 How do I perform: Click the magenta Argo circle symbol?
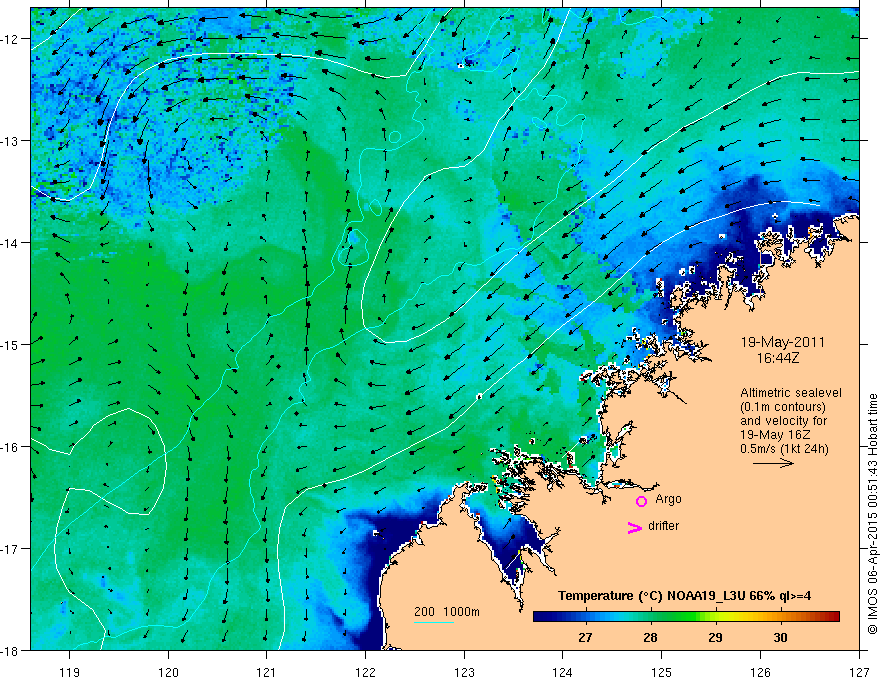pyautogui.click(x=641, y=501)
